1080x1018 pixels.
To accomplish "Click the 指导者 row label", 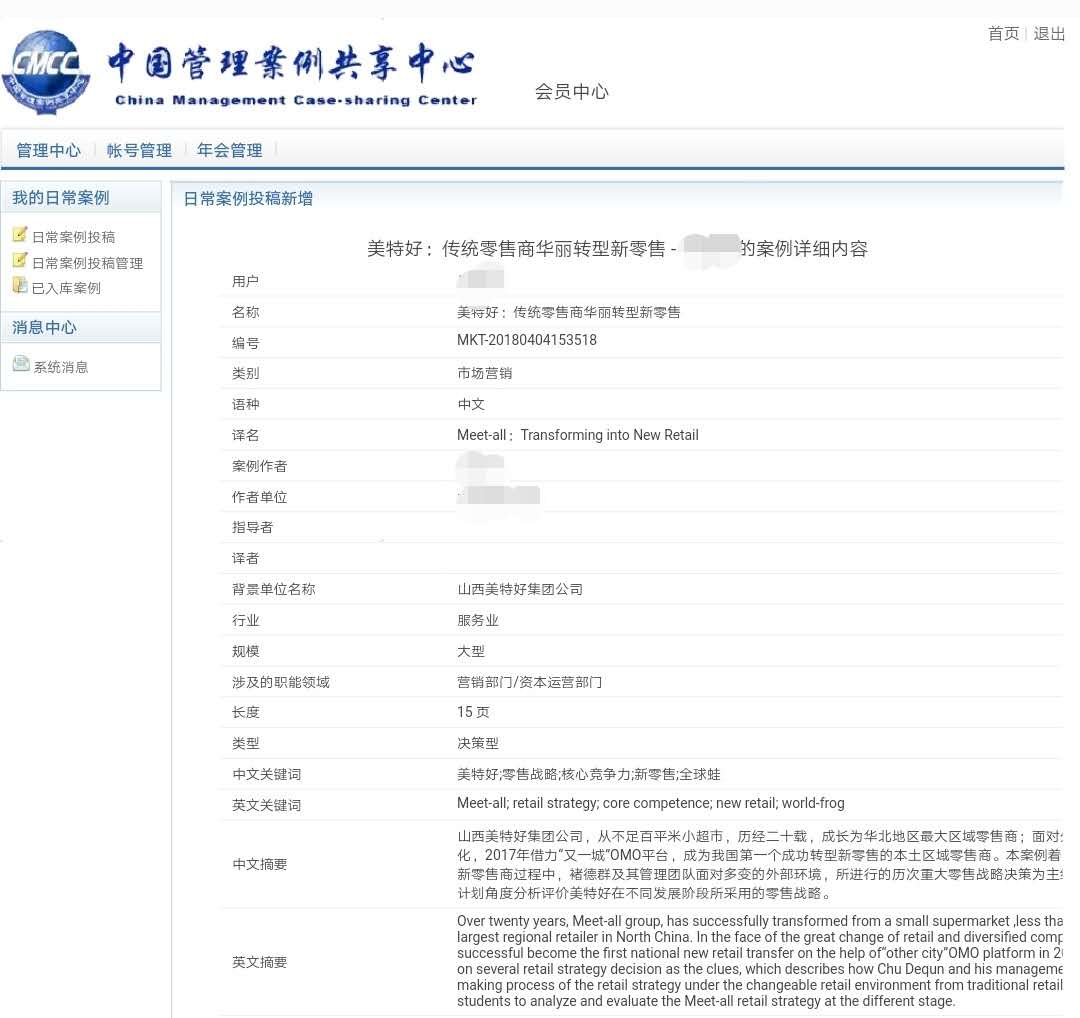I will coord(253,528).
